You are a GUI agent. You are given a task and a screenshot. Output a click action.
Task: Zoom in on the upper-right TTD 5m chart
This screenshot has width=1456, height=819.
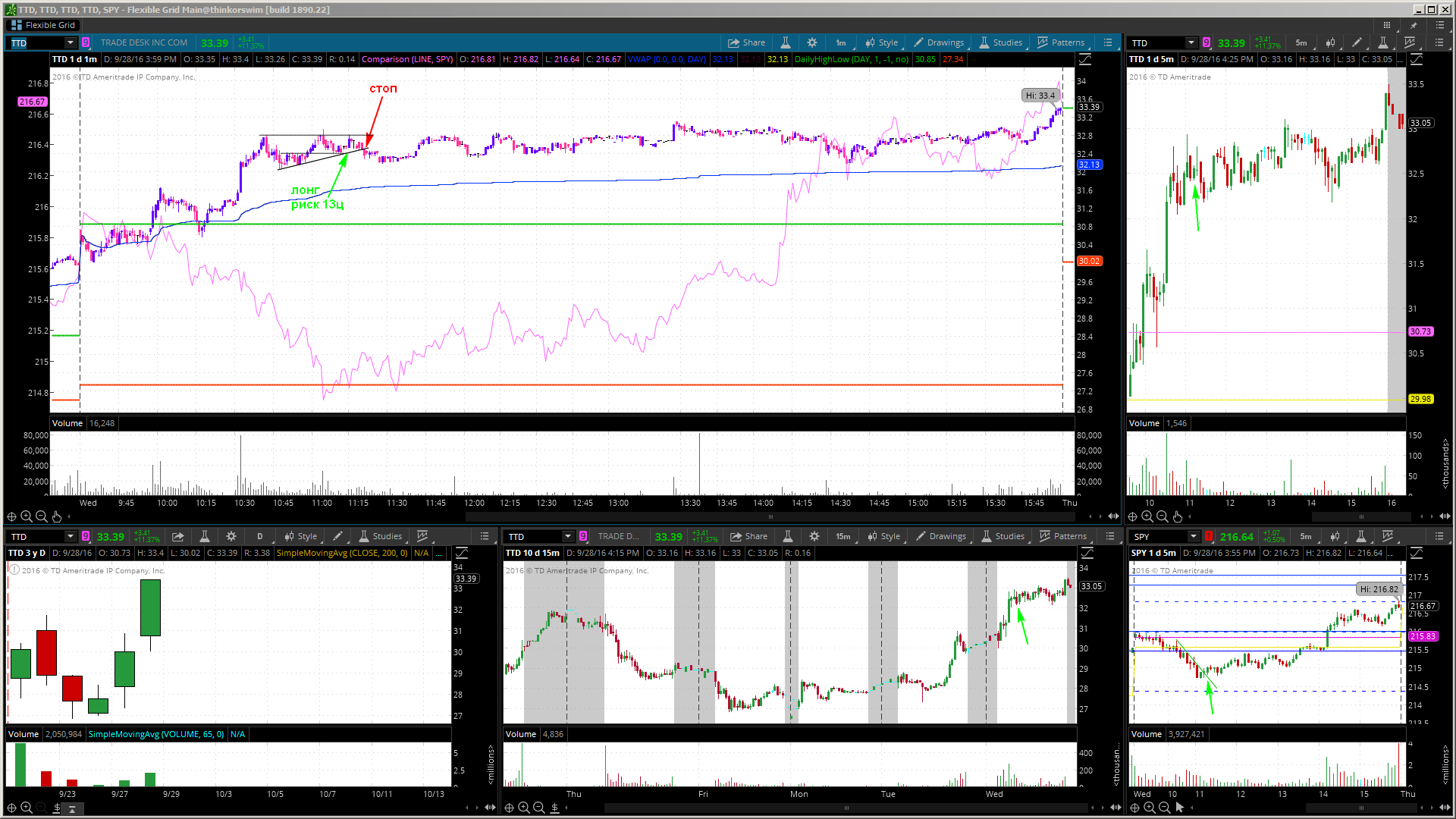pyautogui.click(x=1147, y=516)
